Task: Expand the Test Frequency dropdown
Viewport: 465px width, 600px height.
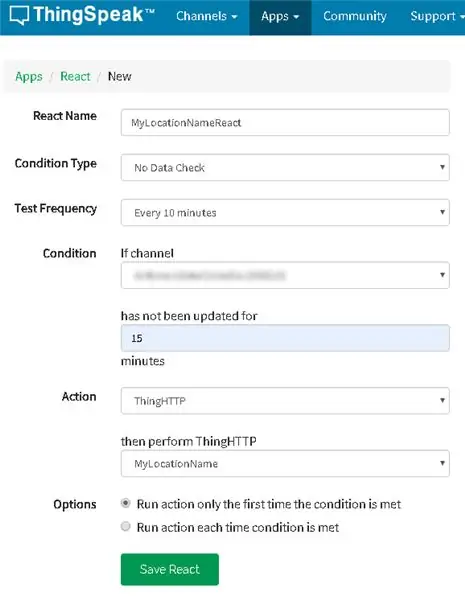Action: tap(285, 212)
